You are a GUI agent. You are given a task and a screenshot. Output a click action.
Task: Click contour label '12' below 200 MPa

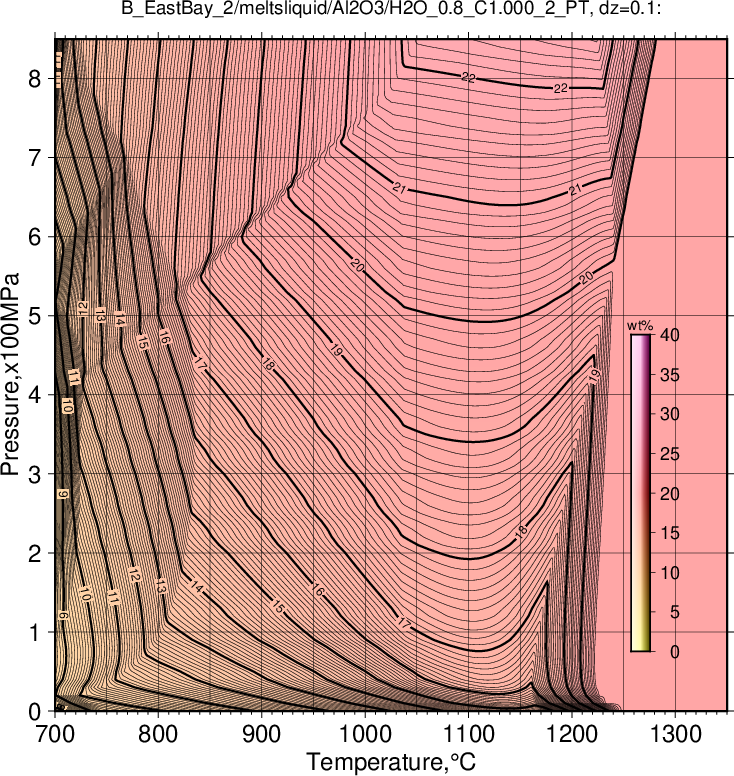(x=134, y=575)
